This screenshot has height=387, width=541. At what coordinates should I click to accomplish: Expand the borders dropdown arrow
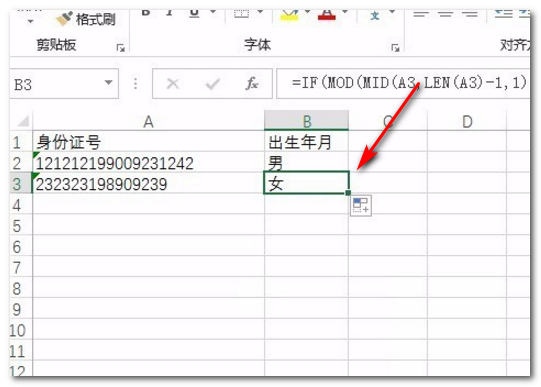pyautogui.click(x=260, y=12)
